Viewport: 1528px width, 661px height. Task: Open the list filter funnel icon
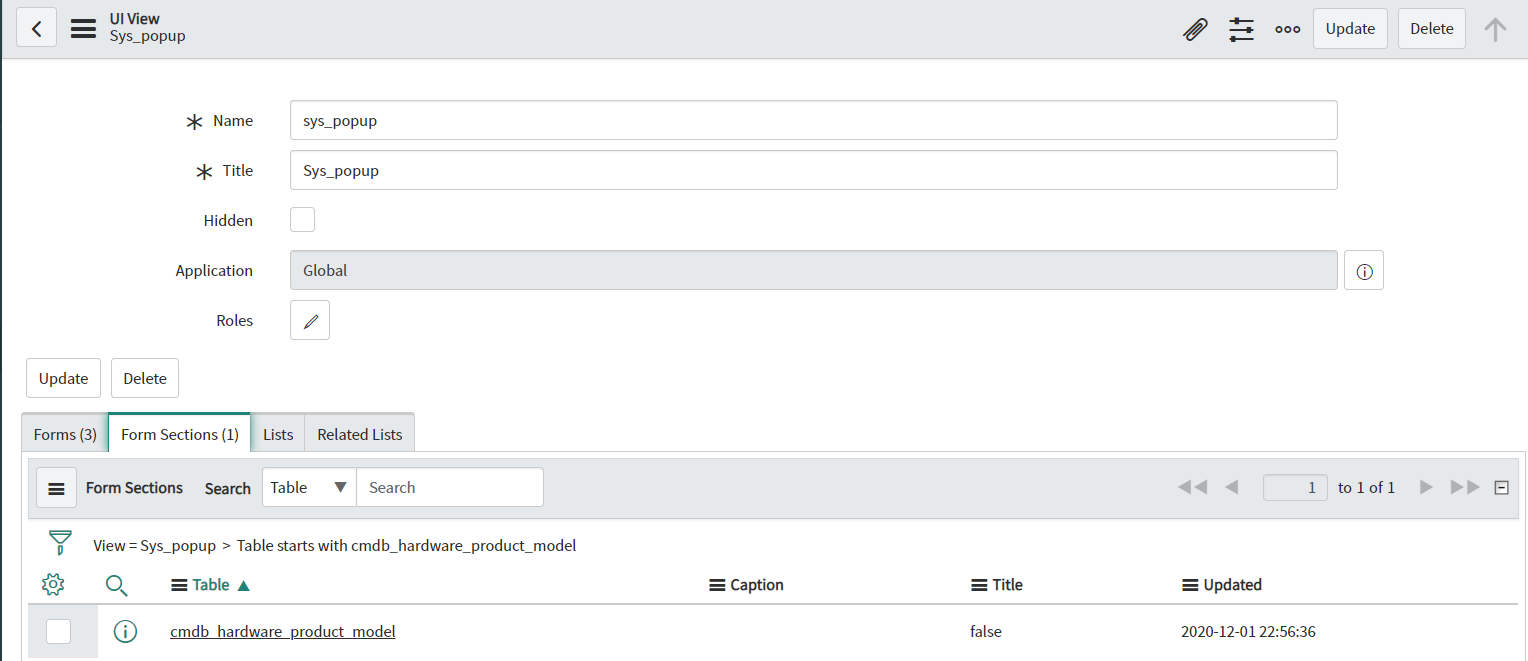61,543
